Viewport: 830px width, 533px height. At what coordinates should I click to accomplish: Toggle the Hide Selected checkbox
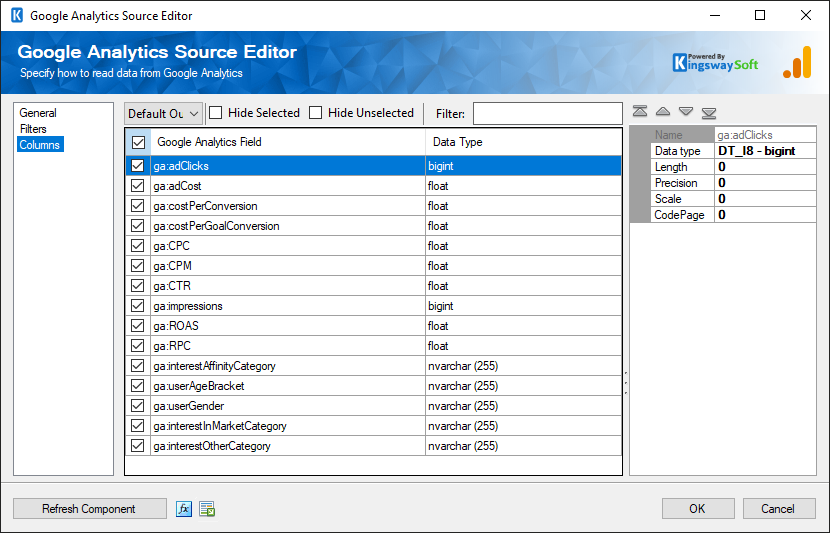pyautogui.click(x=215, y=113)
